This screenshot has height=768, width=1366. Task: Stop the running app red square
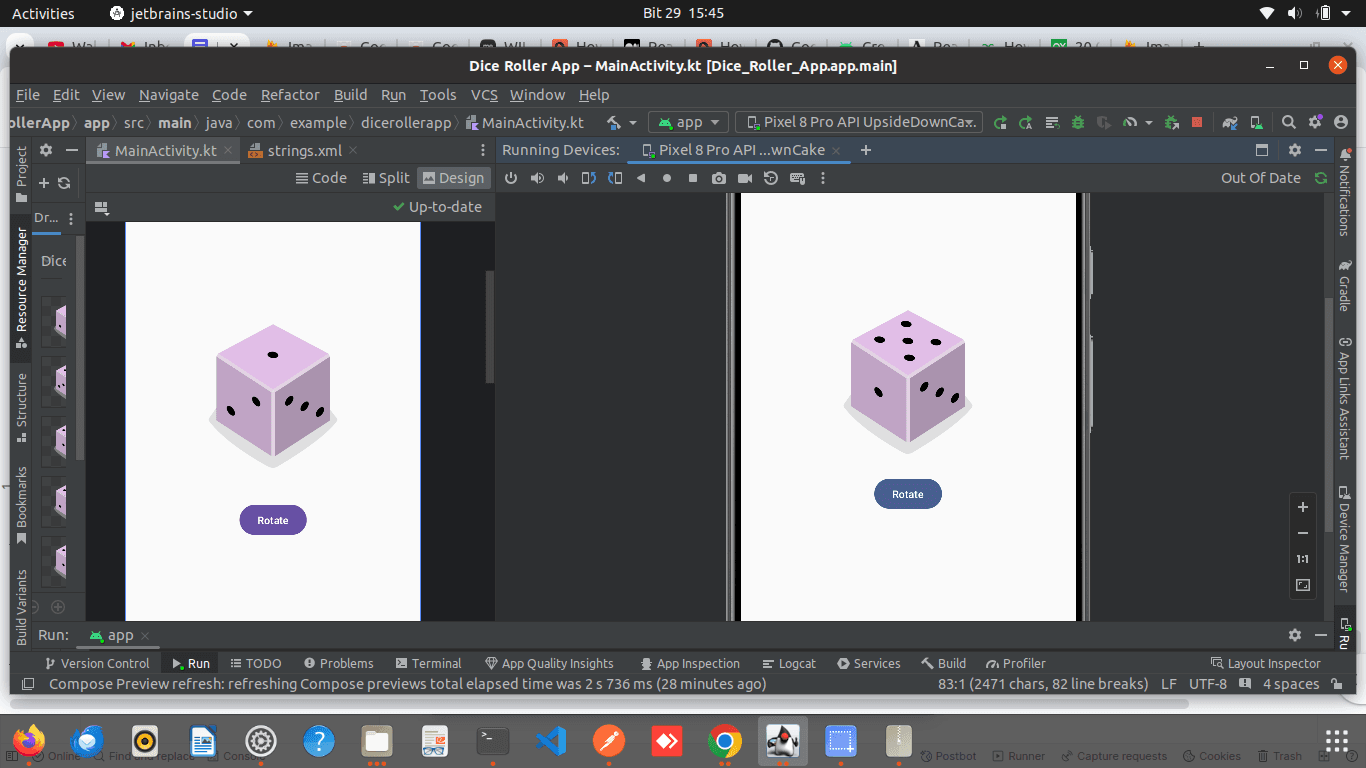1197,122
